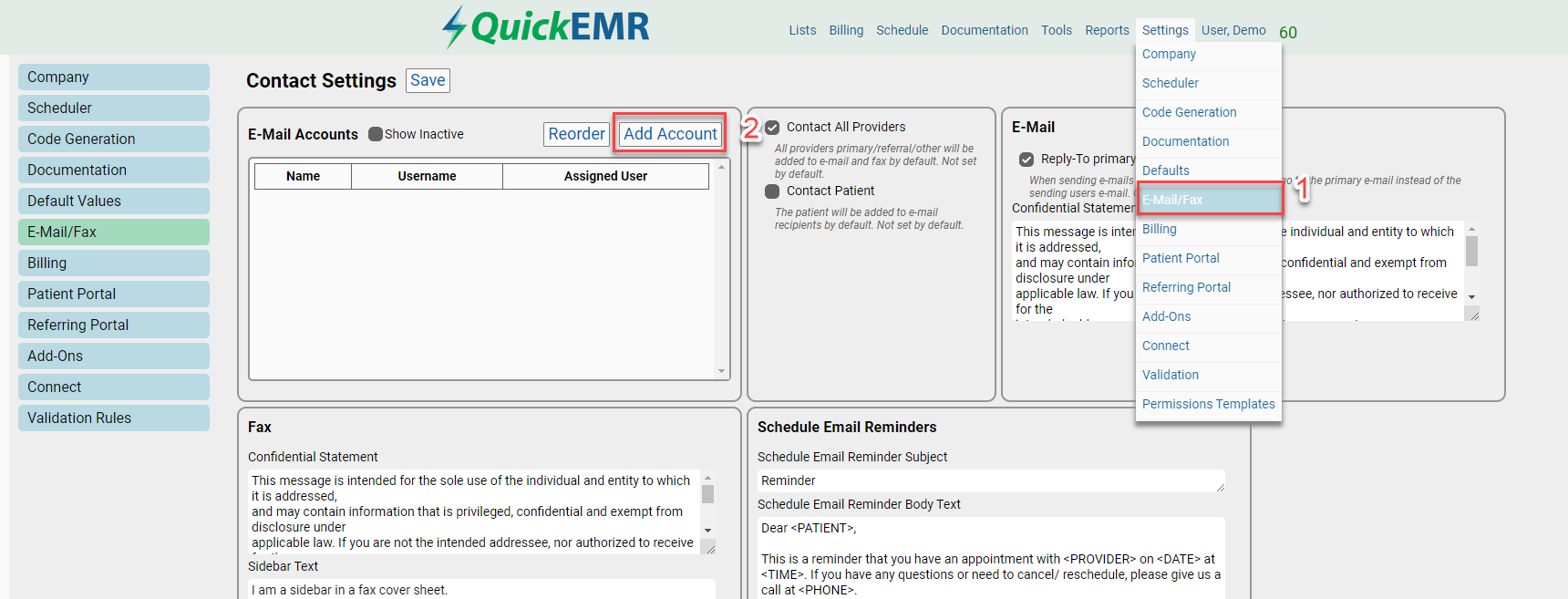
Task: Sort accounts by Name column
Action: (303, 176)
